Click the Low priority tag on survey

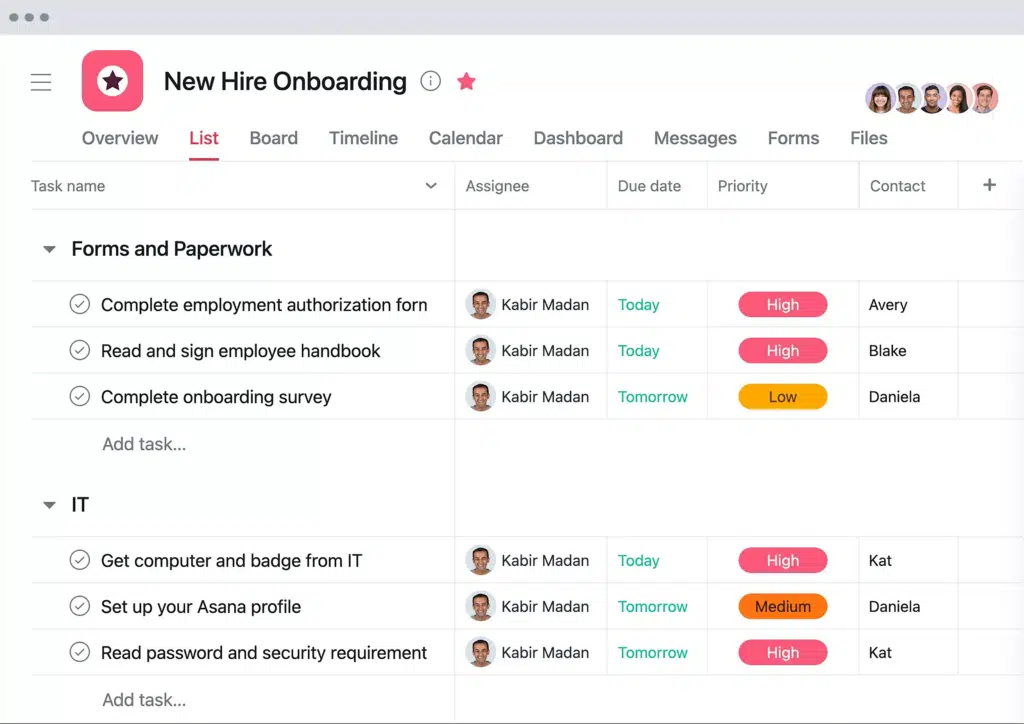[782, 397]
